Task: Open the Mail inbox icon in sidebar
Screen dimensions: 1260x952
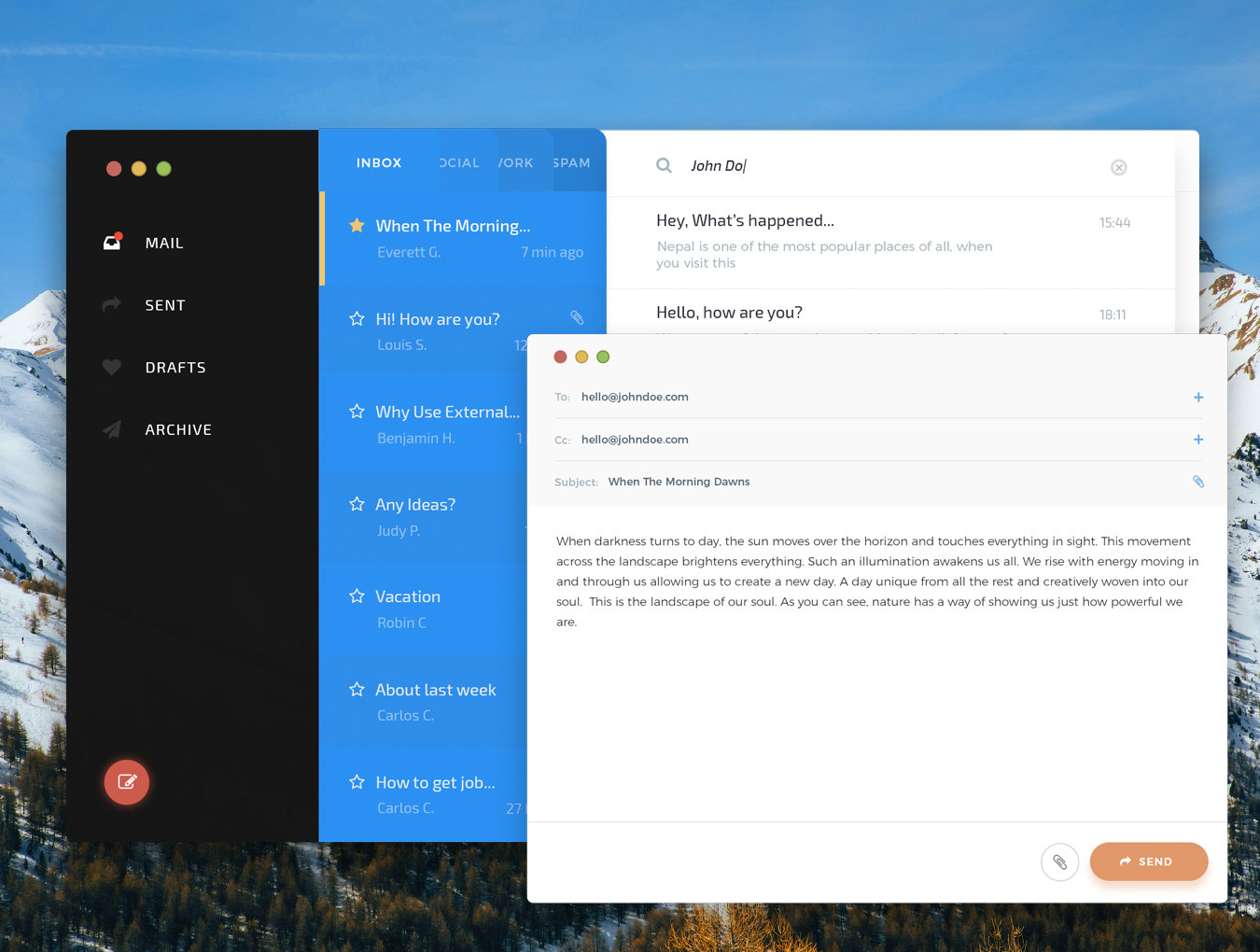Action: 112,243
